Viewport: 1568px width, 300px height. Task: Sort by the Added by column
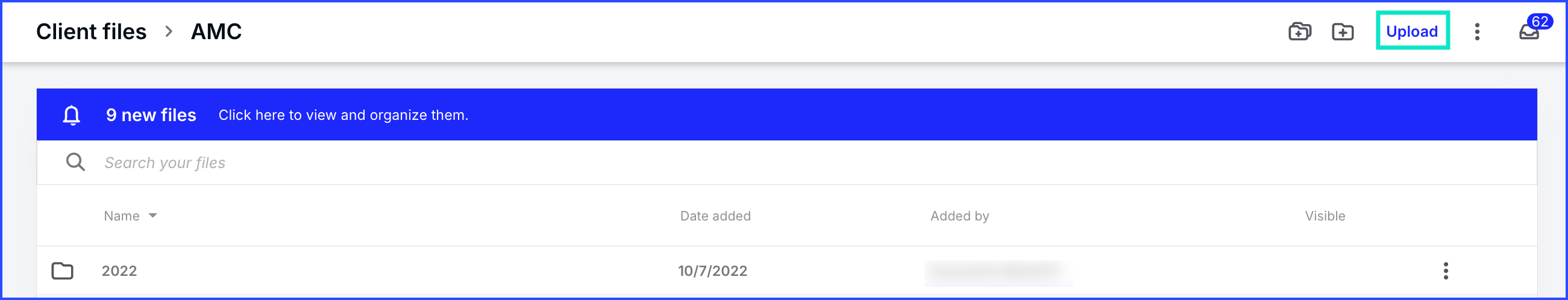point(959,216)
